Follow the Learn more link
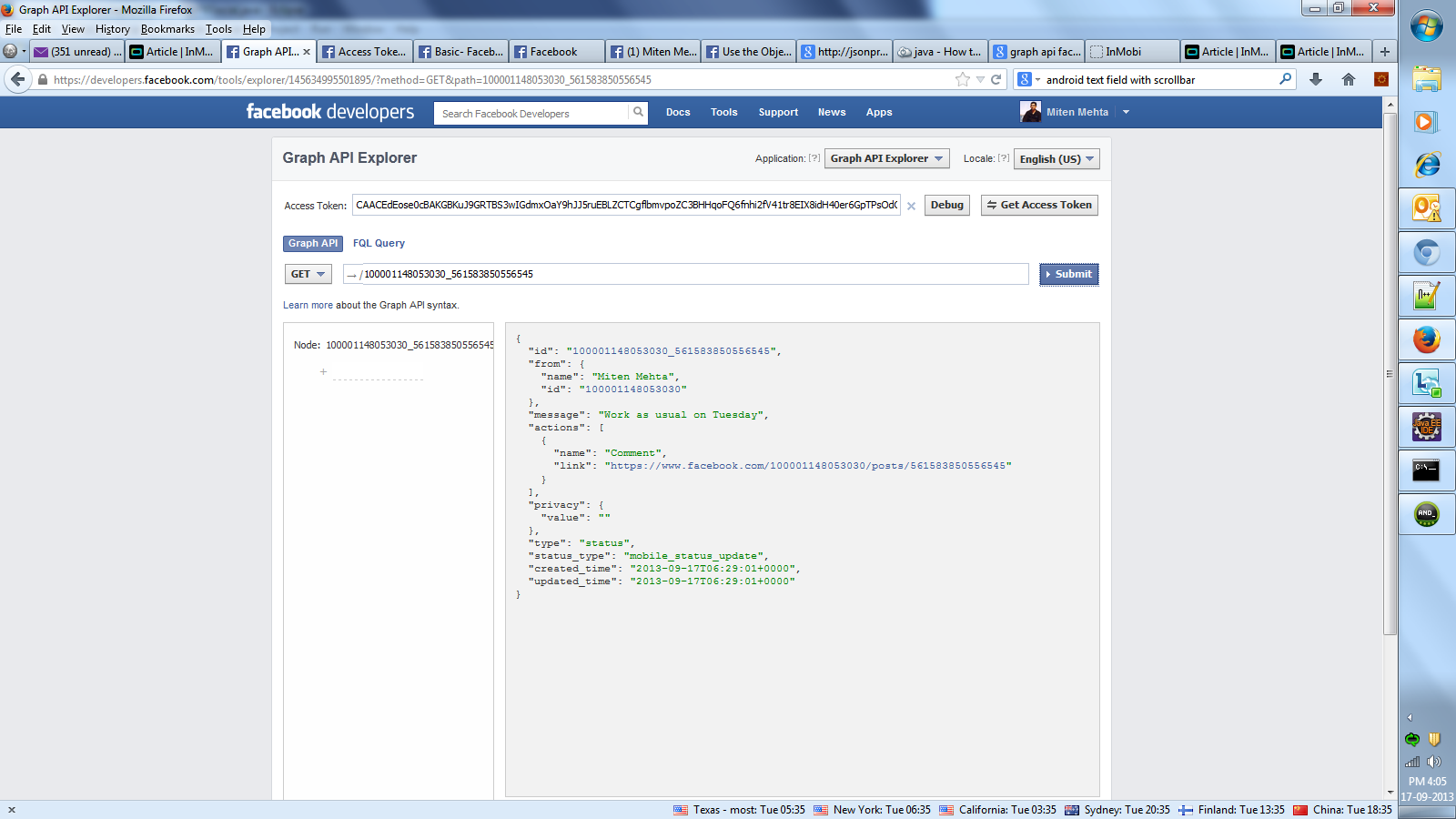The width and height of the screenshot is (1456, 819). 308,305
